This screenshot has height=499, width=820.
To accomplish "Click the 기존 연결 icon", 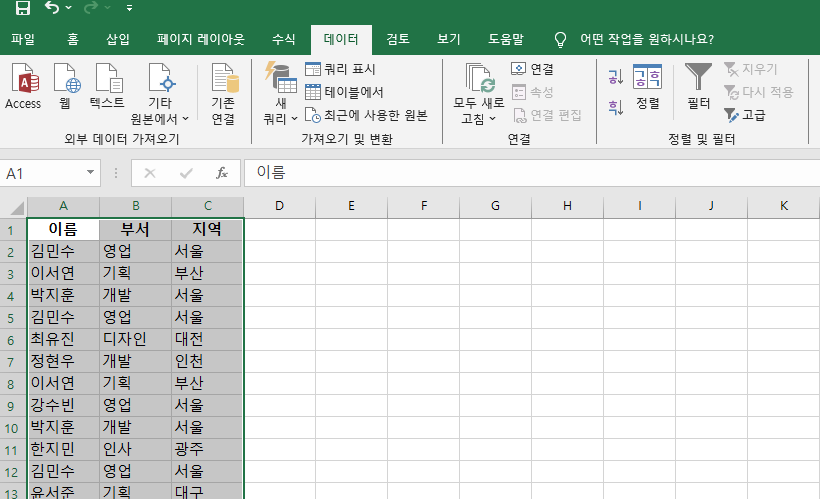I will 224,95.
